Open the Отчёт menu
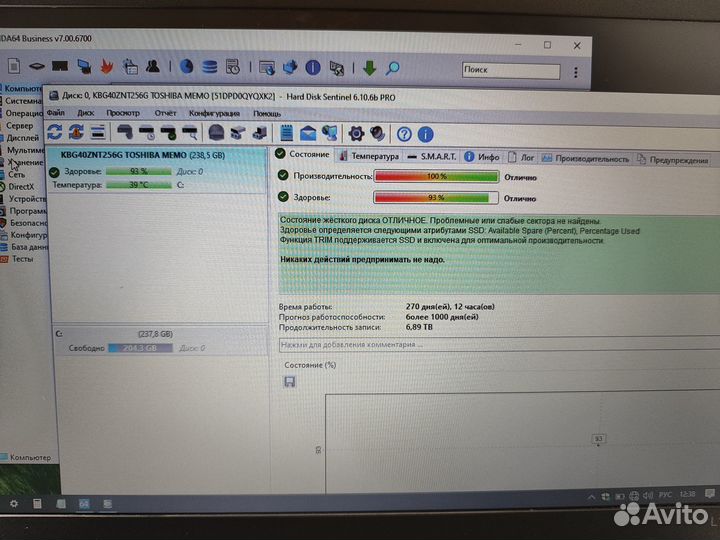The image size is (720, 540). coord(165,113)
